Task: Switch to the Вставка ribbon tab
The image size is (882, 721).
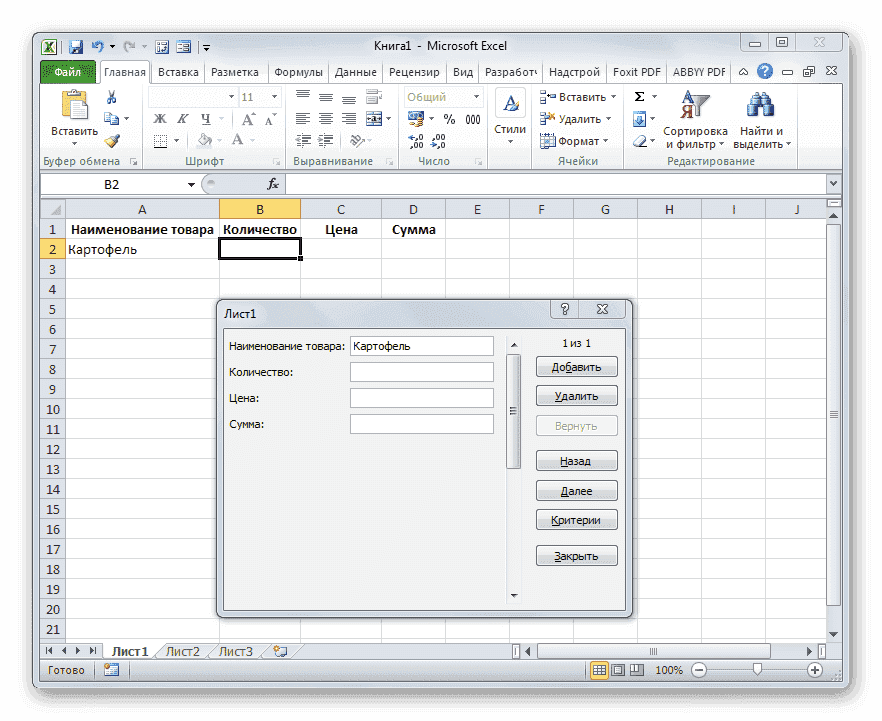Action: [178, 71]
